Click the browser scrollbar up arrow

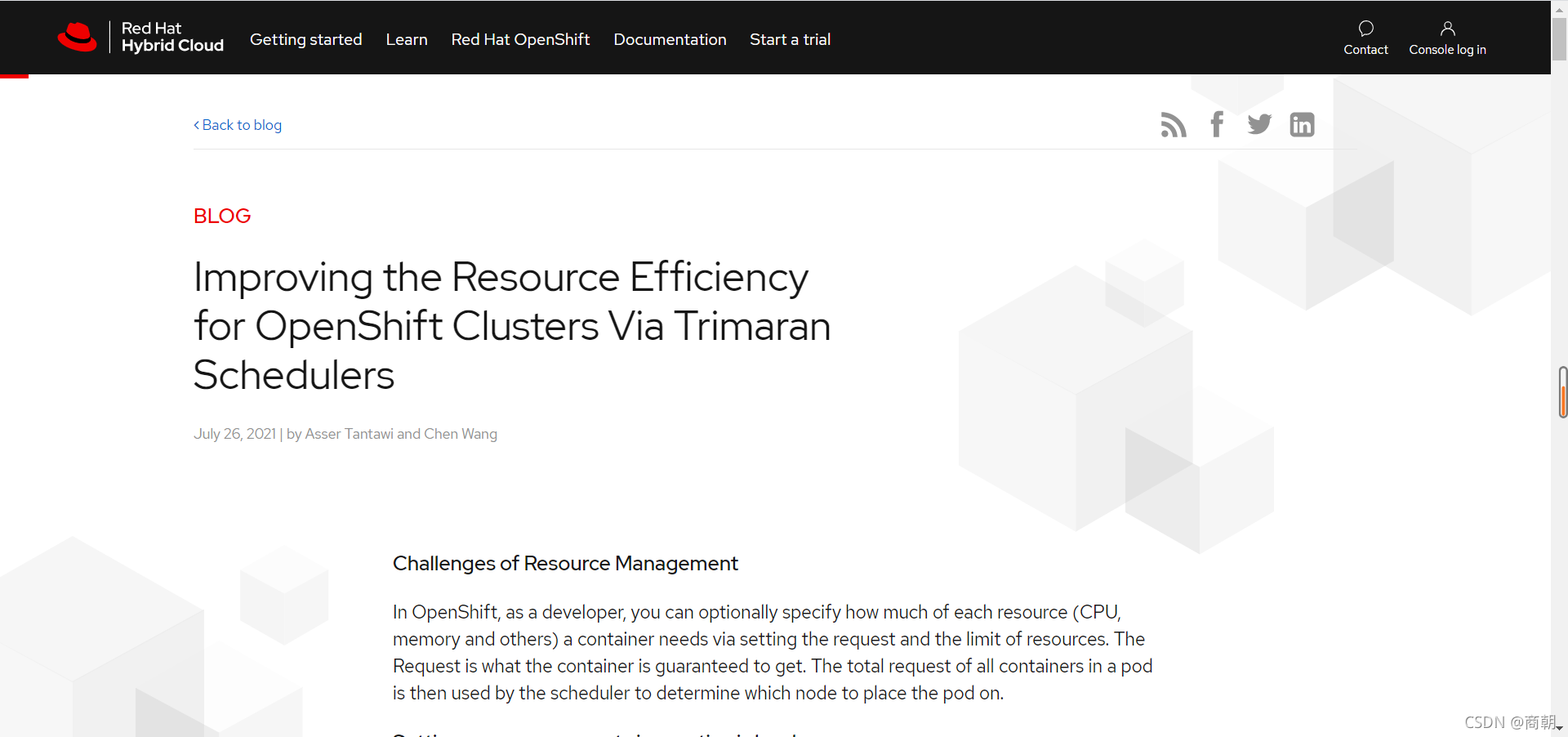1559,9
